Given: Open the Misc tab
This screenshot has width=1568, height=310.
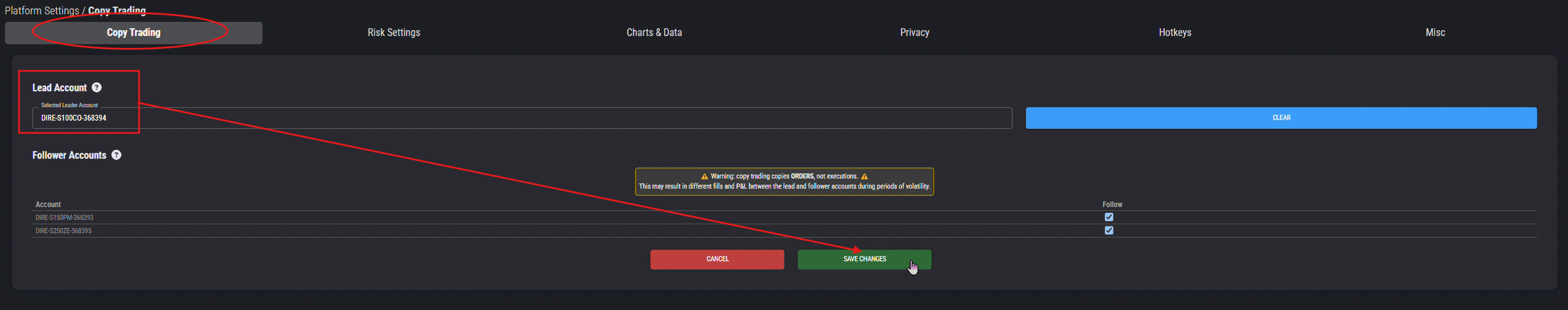Looking at the screenshot, I should 1435,33.
